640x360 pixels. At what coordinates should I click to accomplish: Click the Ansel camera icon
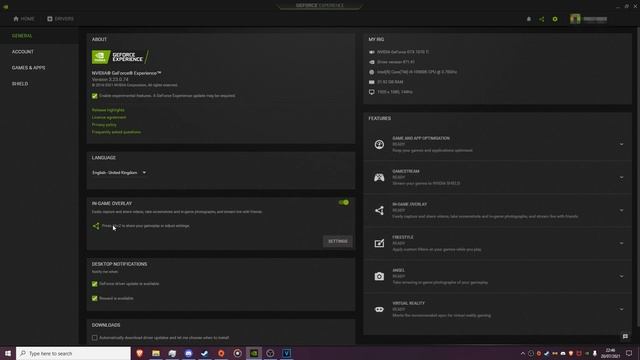point(379,276)
